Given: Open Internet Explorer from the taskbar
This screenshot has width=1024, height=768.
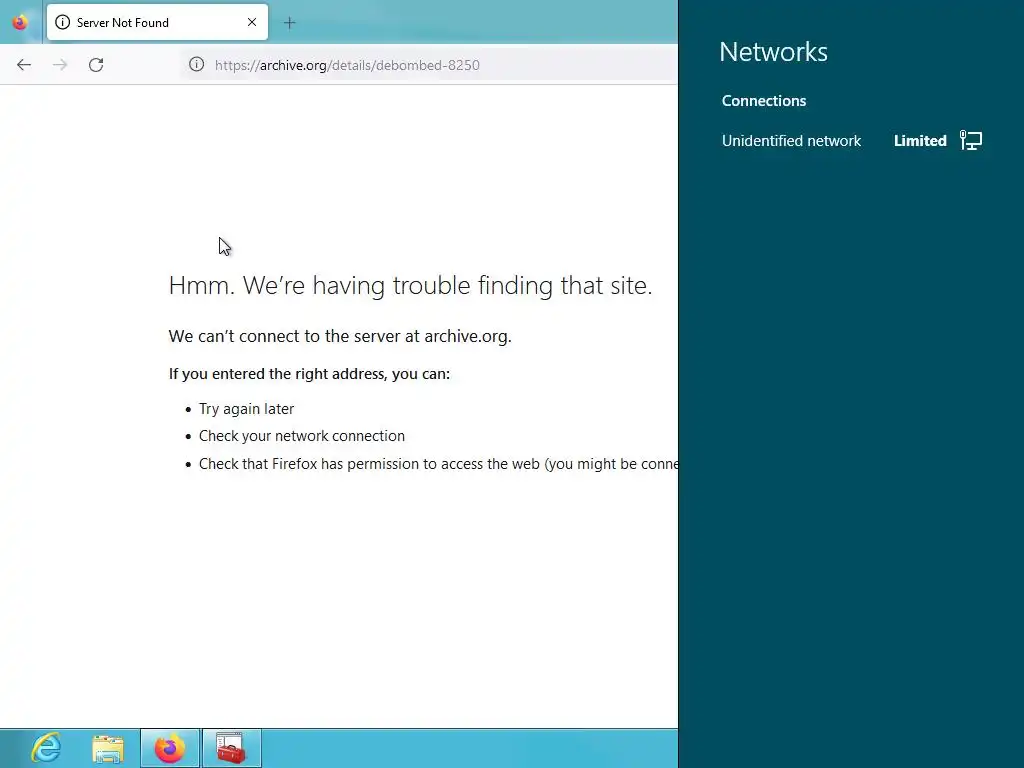Looking at the screenshot, I should pos(46,748).
